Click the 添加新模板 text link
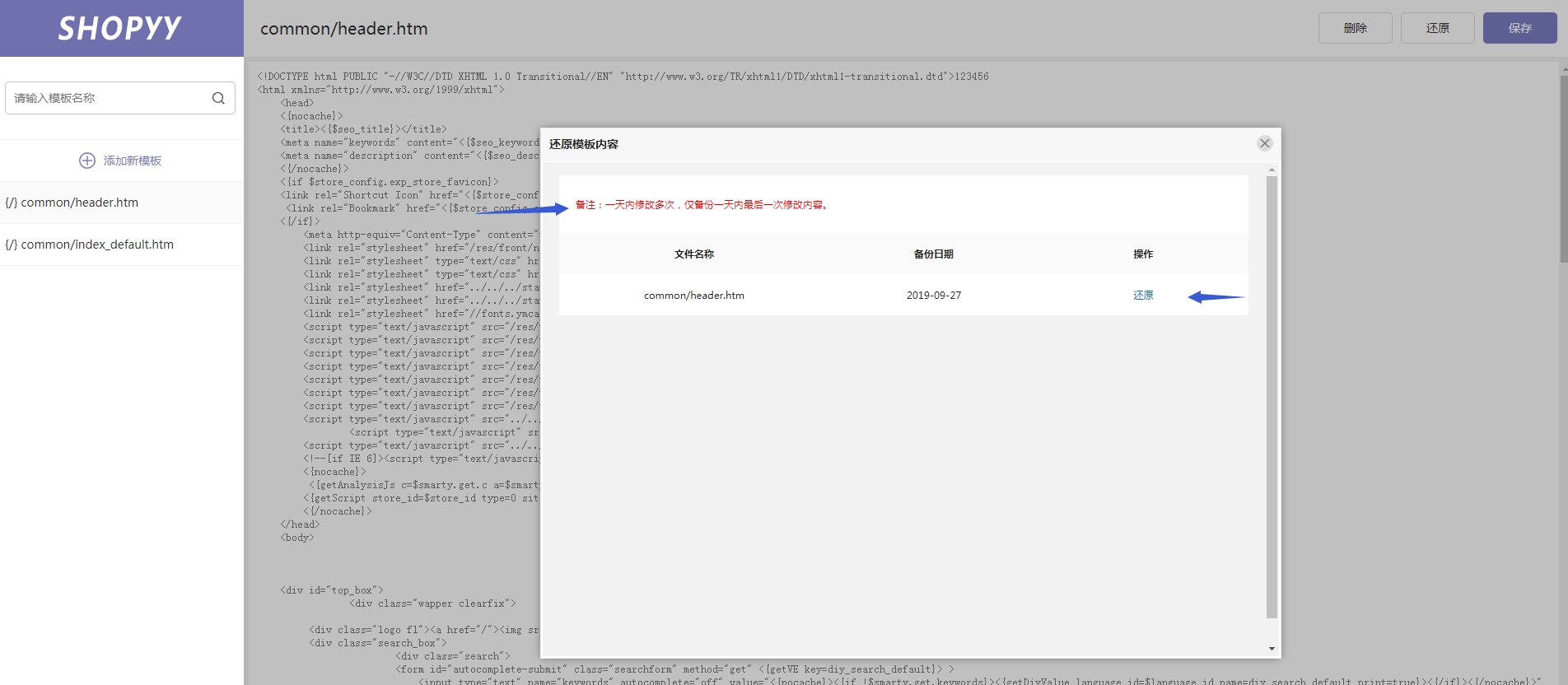This screenshot has height=685, width=1568. [132, 161]
